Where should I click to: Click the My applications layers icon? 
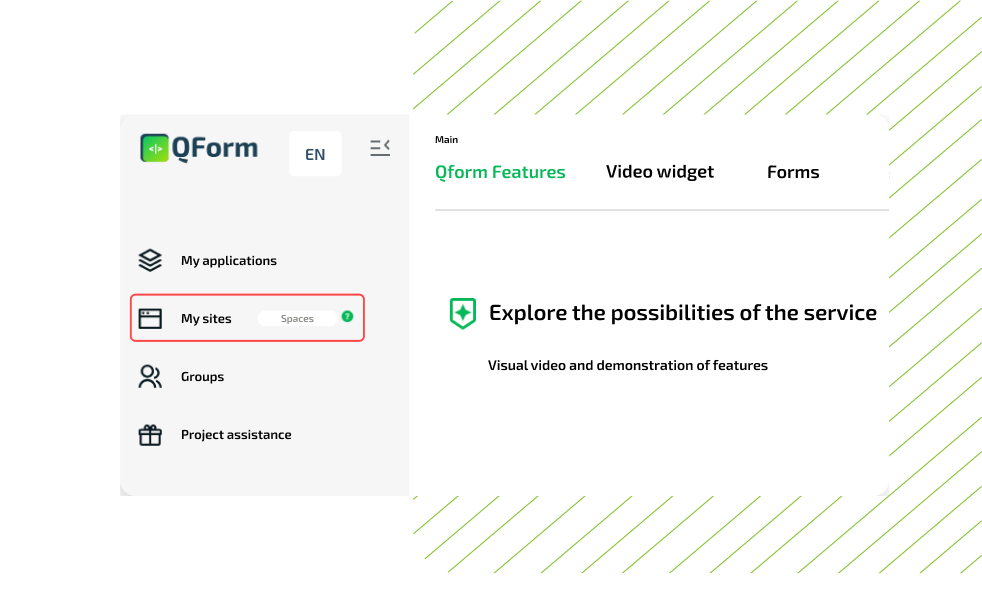pyautogui.click(x=150, y=261)
